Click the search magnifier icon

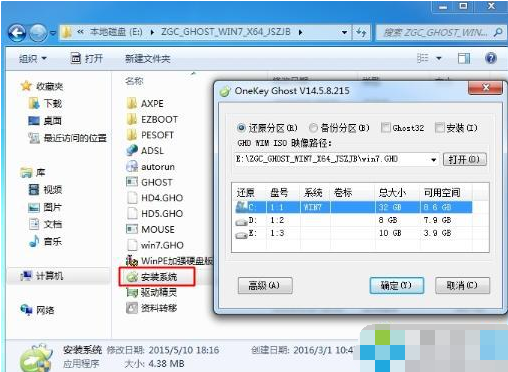pos(498,32)
